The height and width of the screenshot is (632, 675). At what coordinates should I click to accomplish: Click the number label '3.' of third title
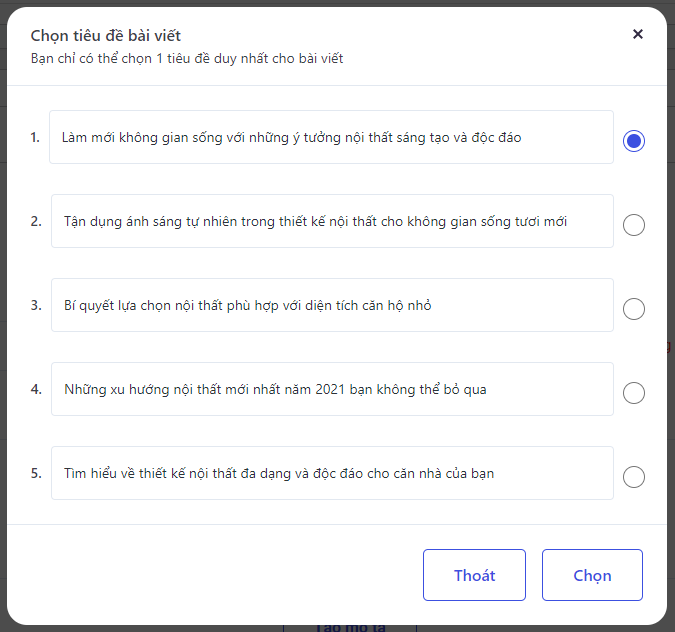[36, 305]
